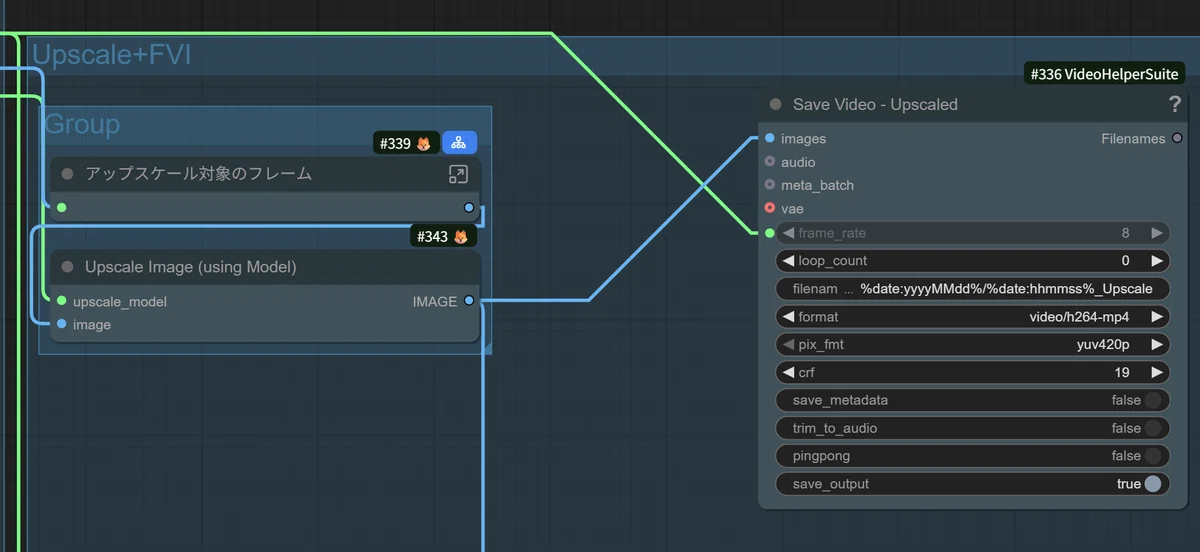Click the upscale_model input socket
The width and height of the screenshot is (1200, 552).
[62, 301]
